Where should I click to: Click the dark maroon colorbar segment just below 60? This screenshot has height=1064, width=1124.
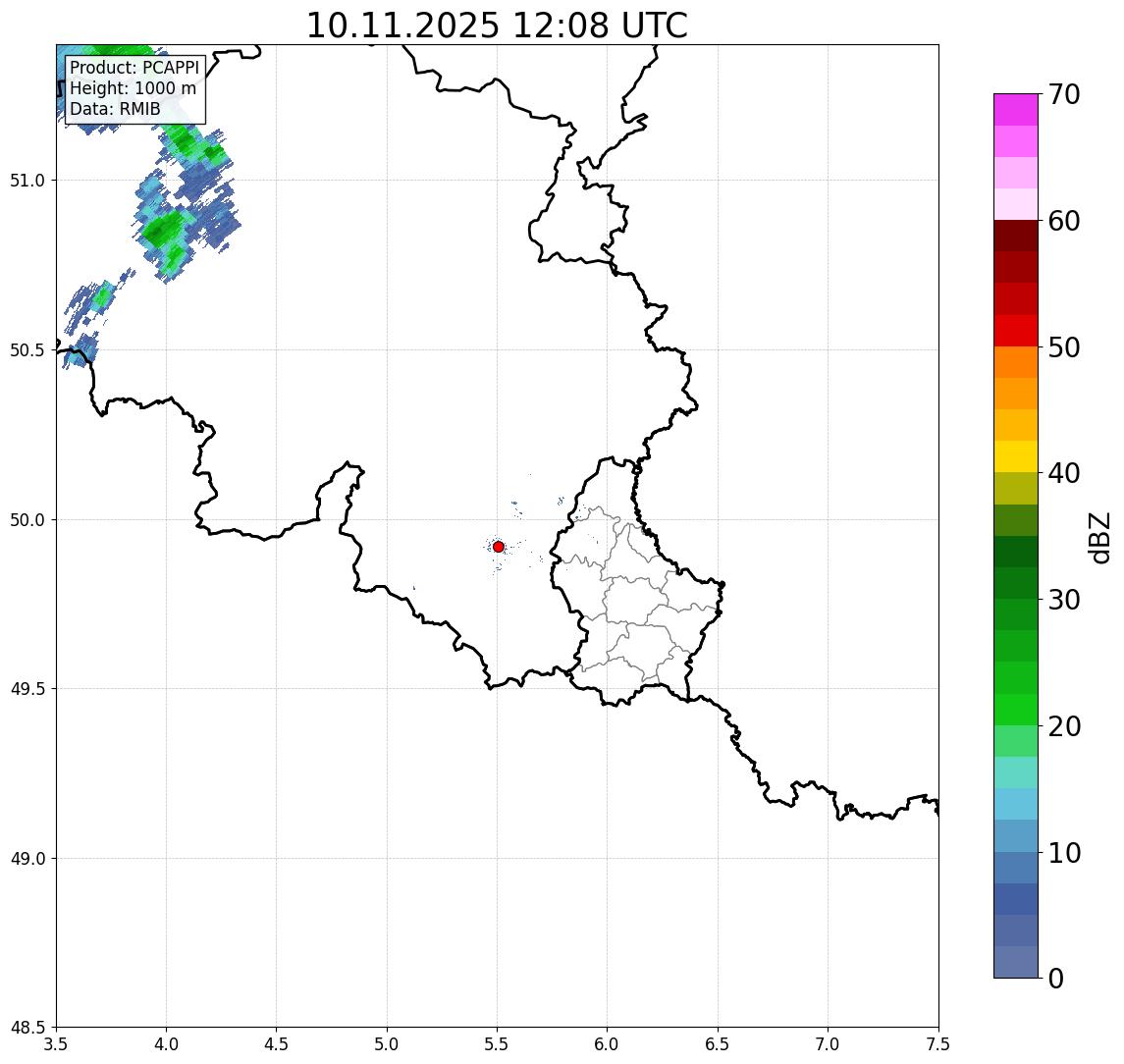click(x=1016, y=236)
